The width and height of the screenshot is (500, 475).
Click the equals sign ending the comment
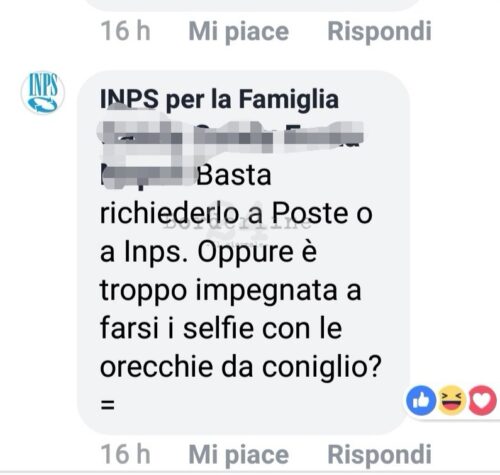(x=108, y=405)
